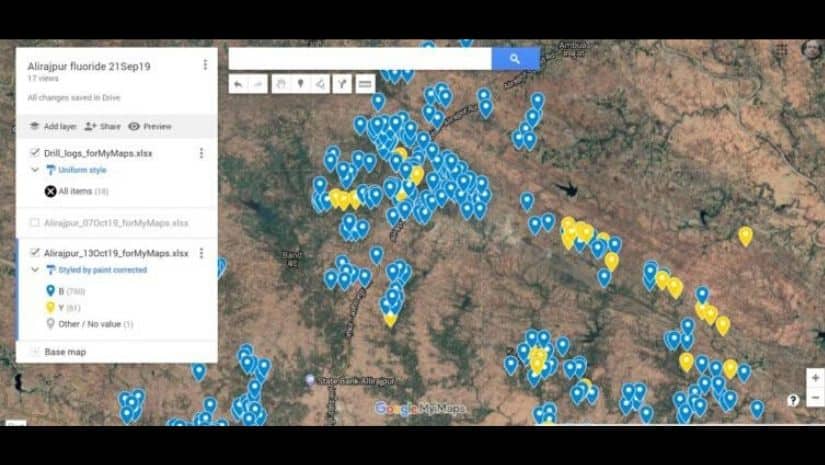This screenshot has height=465, width=825.
Task: Collapse the Alirajpur_13Oct19 layer chevron
Action: pos(35,270)
